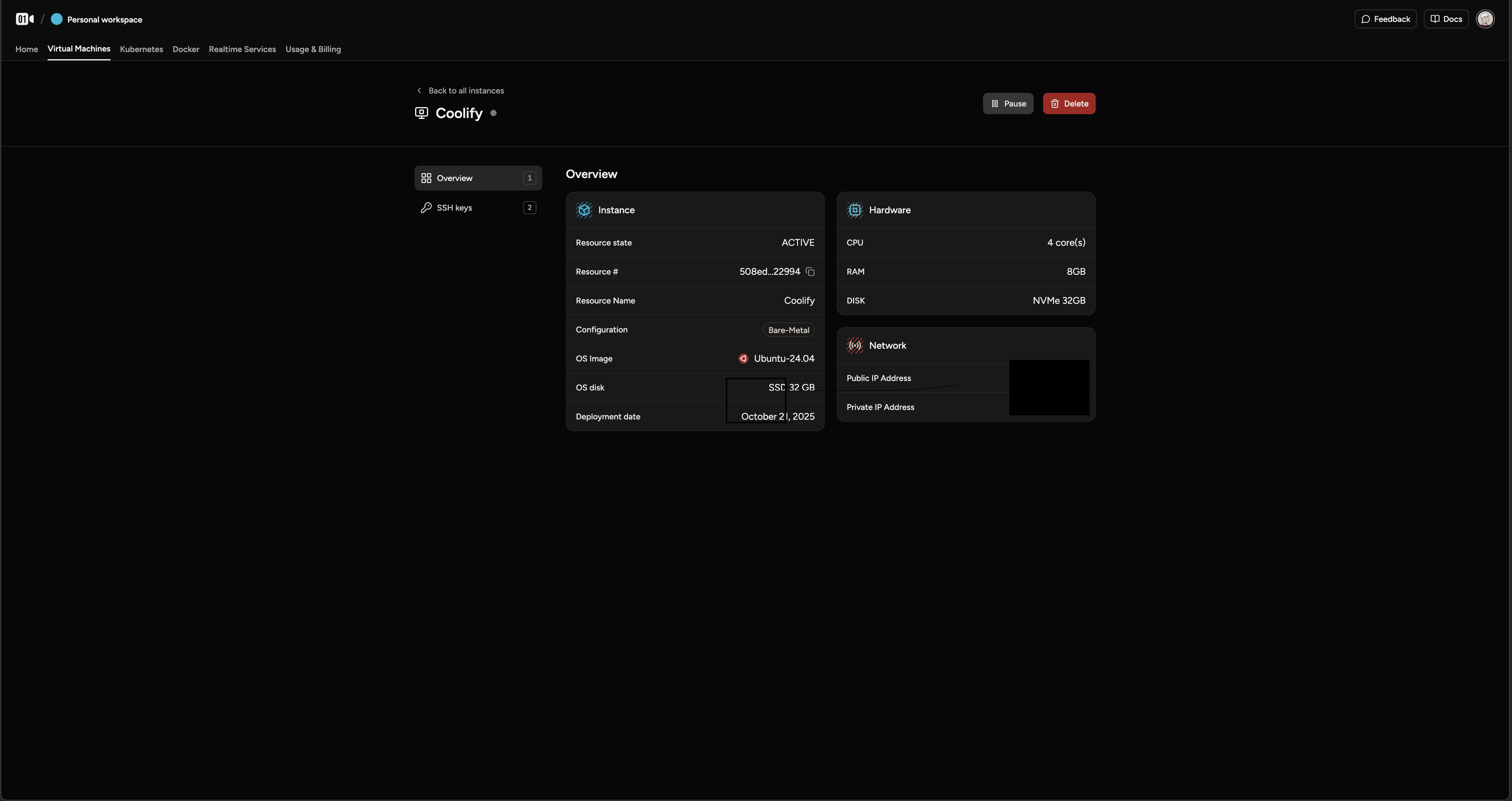Click the platform logo in header
The image size is (1512, 801).
[x=25, y=20]
